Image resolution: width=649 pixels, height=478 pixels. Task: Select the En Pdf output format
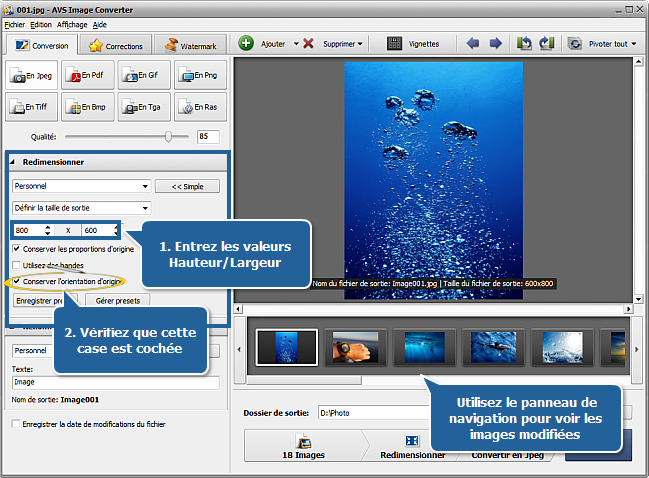click(87, 75)
